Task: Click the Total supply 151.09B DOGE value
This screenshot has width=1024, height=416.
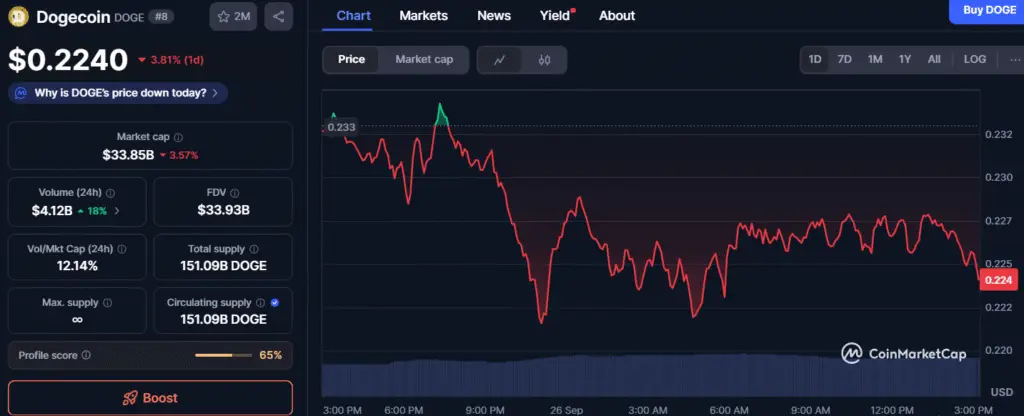Action: 223,266
